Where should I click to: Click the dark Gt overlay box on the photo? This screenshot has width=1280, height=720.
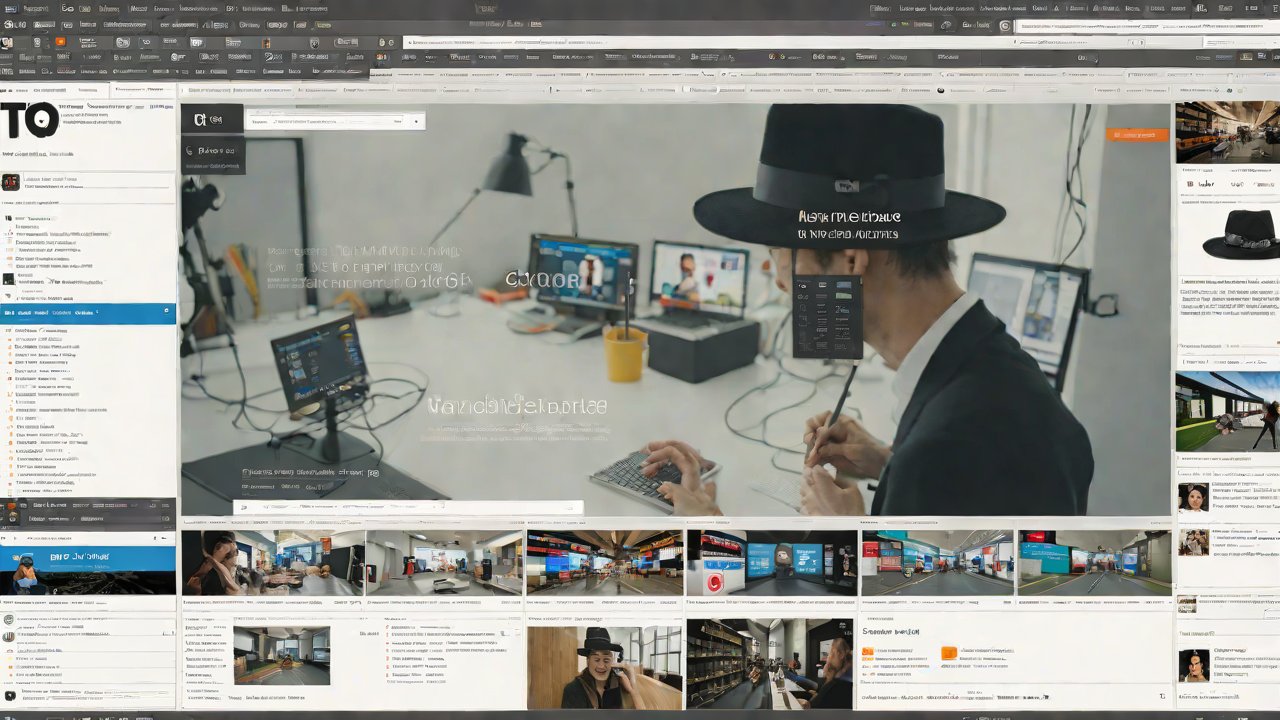(x=212, y=119)
